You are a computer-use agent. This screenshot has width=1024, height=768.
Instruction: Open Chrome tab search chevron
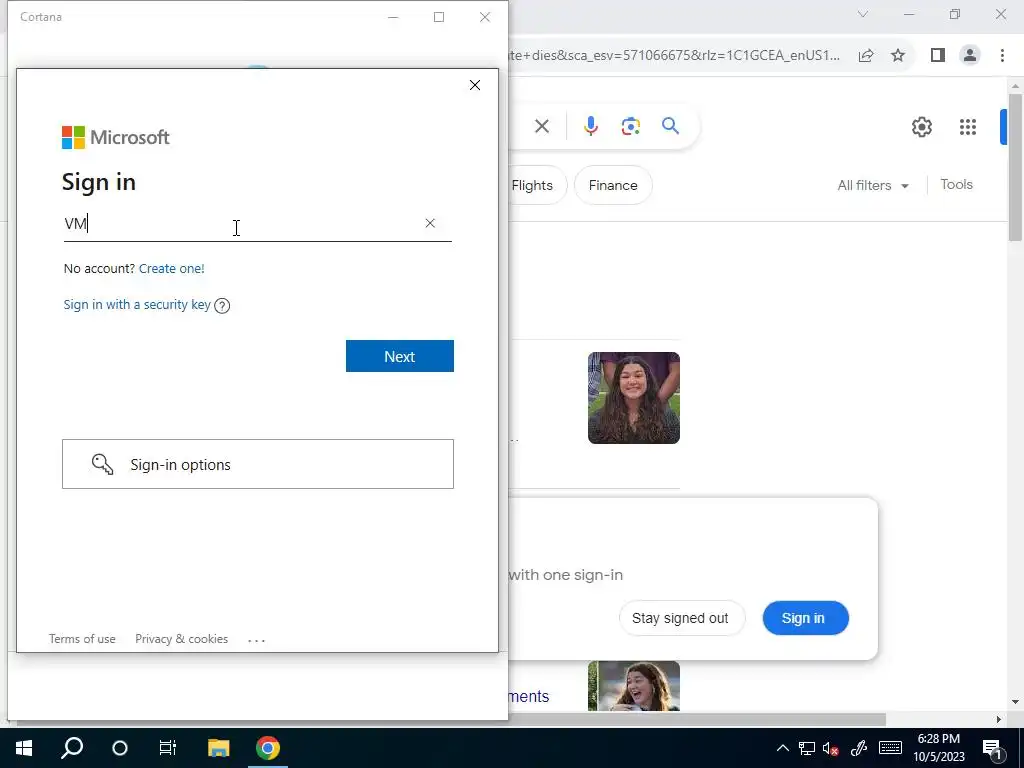863,14
